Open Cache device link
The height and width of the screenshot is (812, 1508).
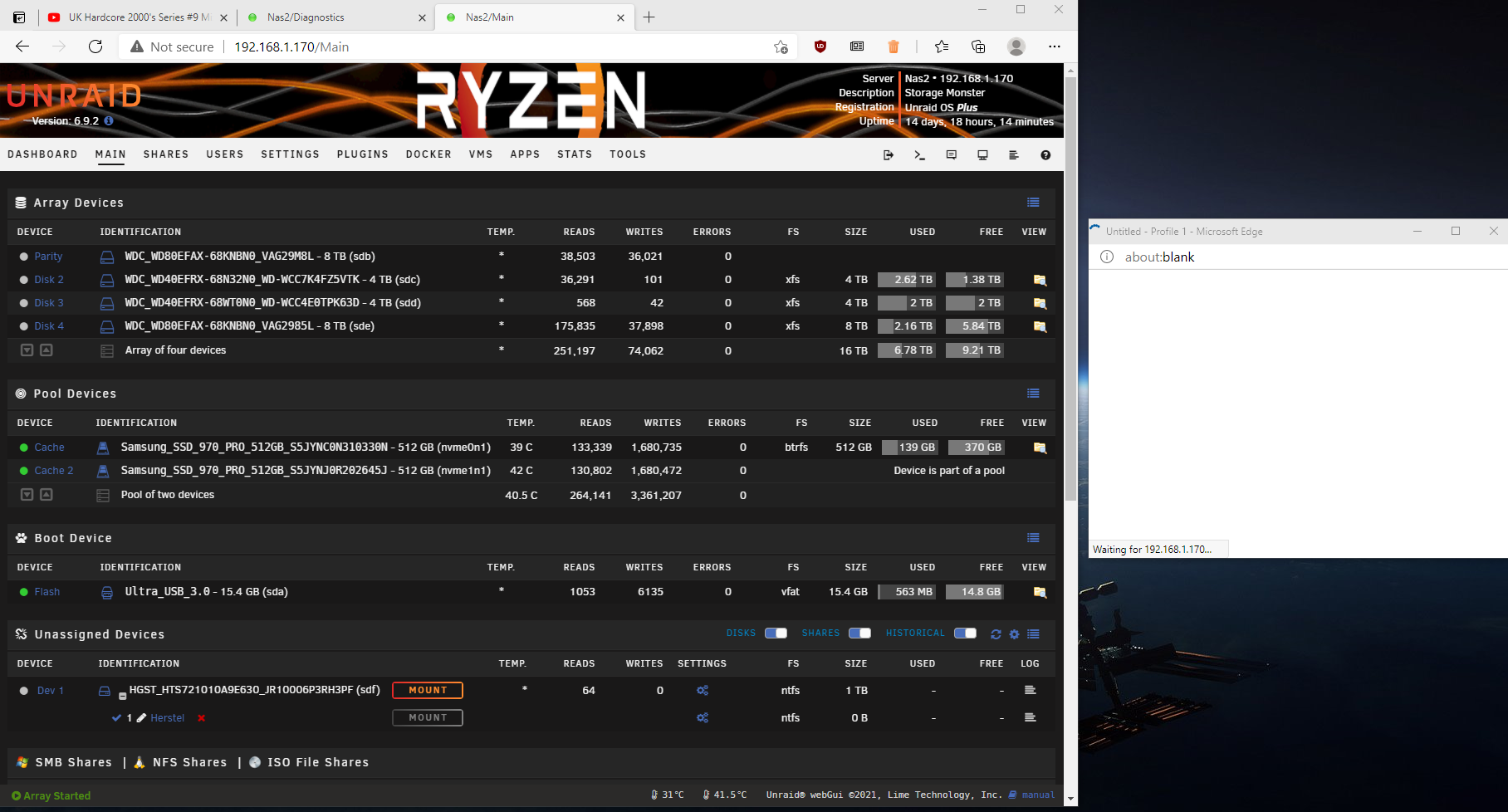[x=49, y=448]
